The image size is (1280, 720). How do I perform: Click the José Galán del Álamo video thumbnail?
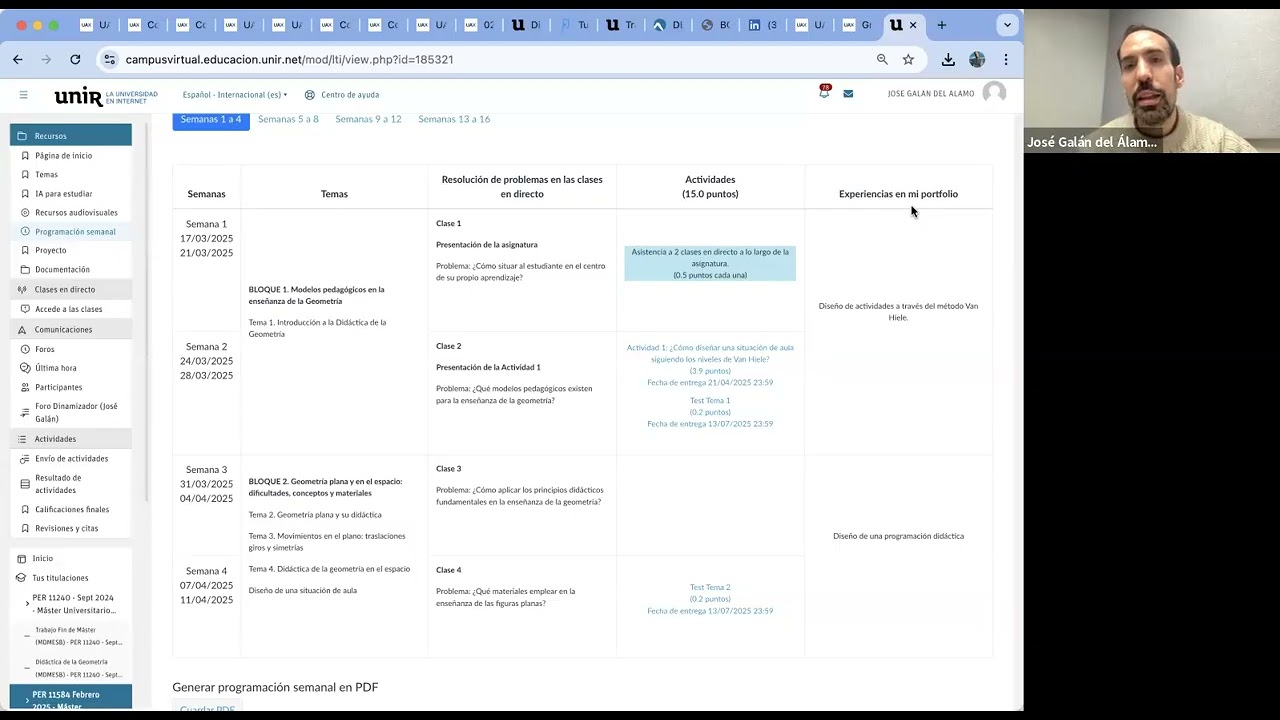[x=1152, y=81]
